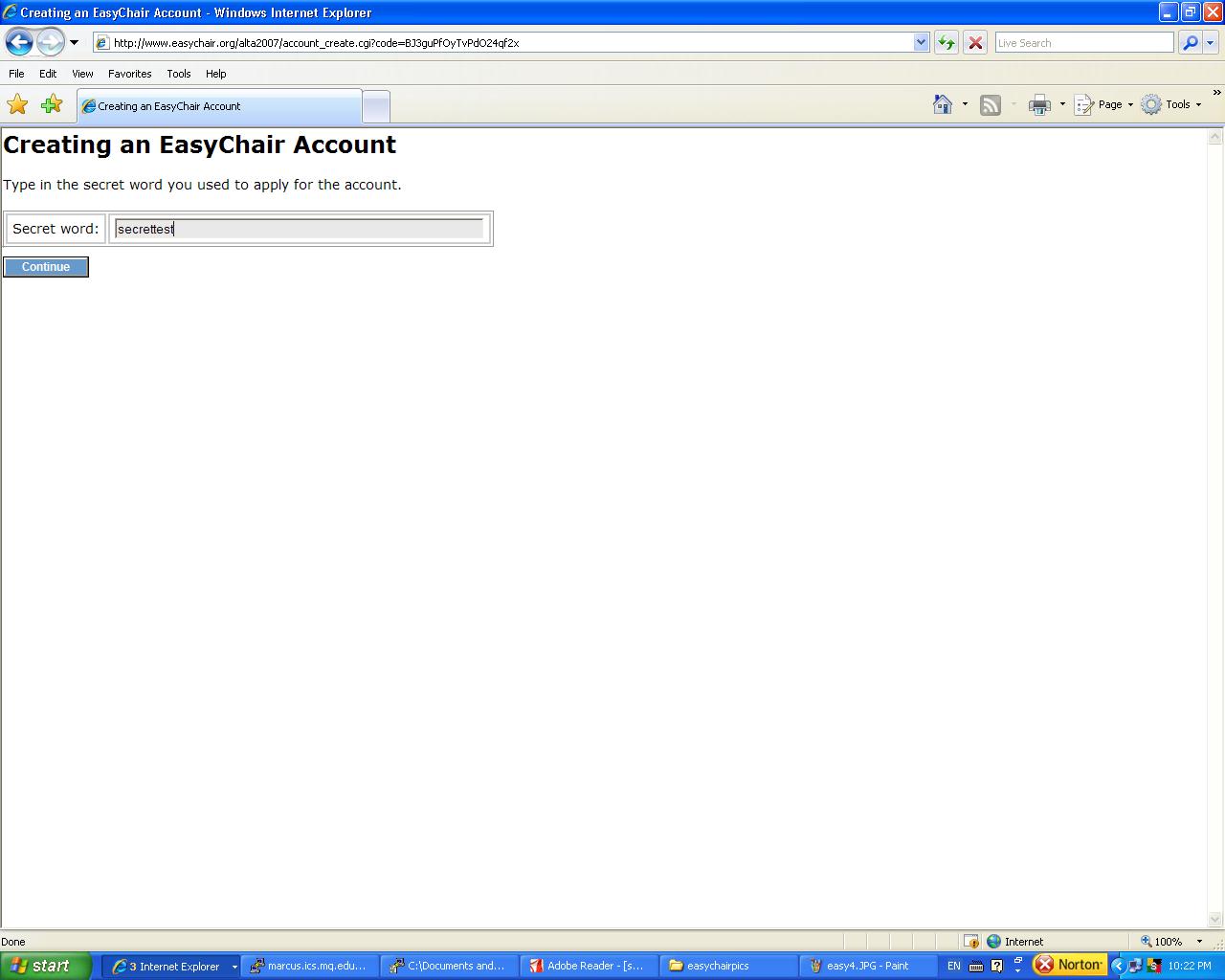The width and height of the screenshot is (1225, 980).
Task: Click the RSS feeds icon
Action: 991,105
